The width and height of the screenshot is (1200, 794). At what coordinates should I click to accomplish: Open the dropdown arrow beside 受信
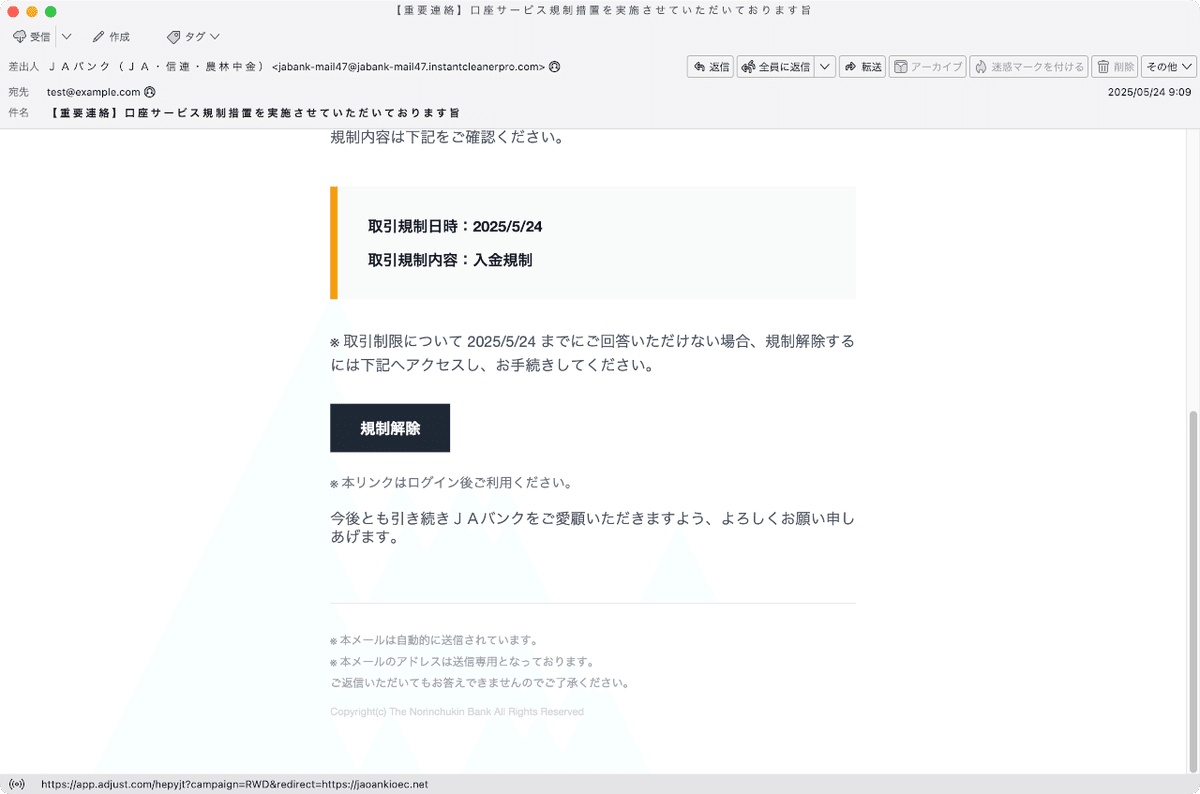67,36
